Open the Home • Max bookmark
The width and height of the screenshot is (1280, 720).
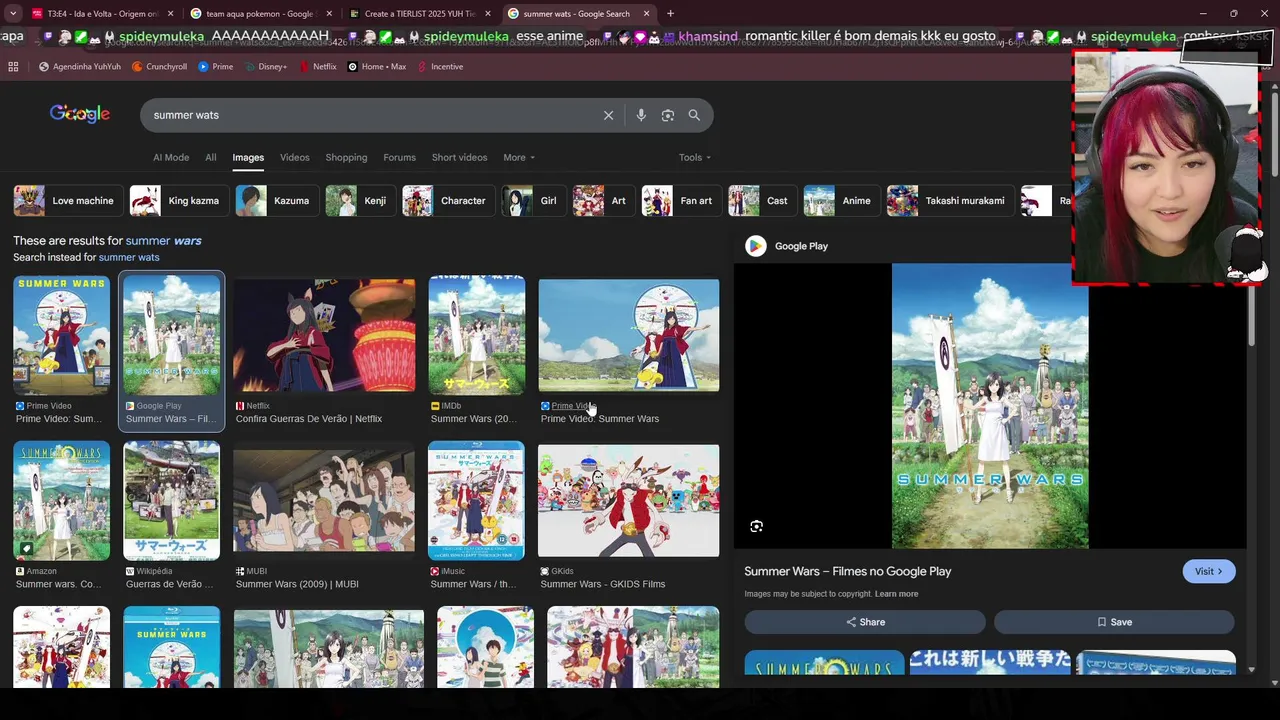click(377, 67)
